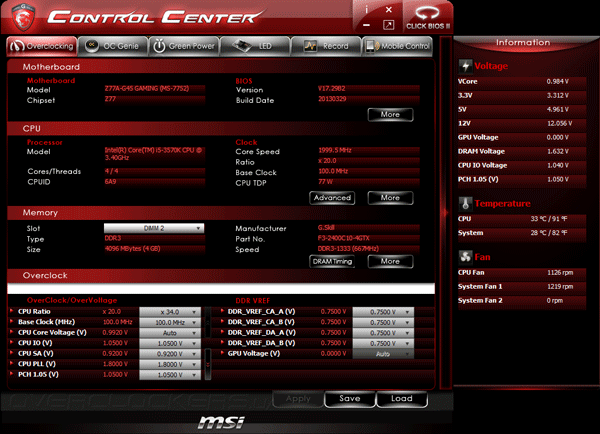The height and width of the screenshot is (434, 600).
Task: Click the CPU section header
Action: click(221, 128)
